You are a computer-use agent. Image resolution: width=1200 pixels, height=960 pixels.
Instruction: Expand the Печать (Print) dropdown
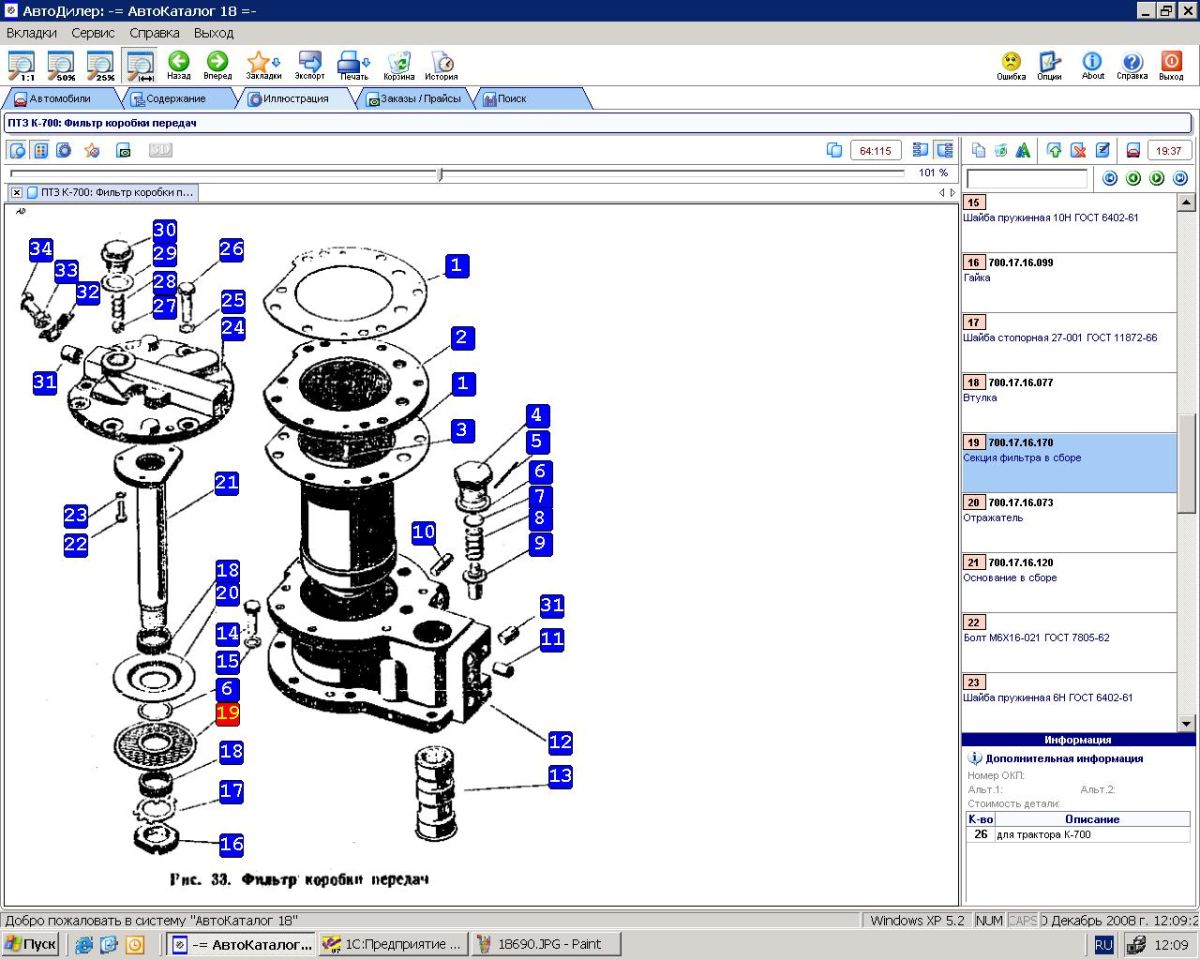[x=368, y=64]
